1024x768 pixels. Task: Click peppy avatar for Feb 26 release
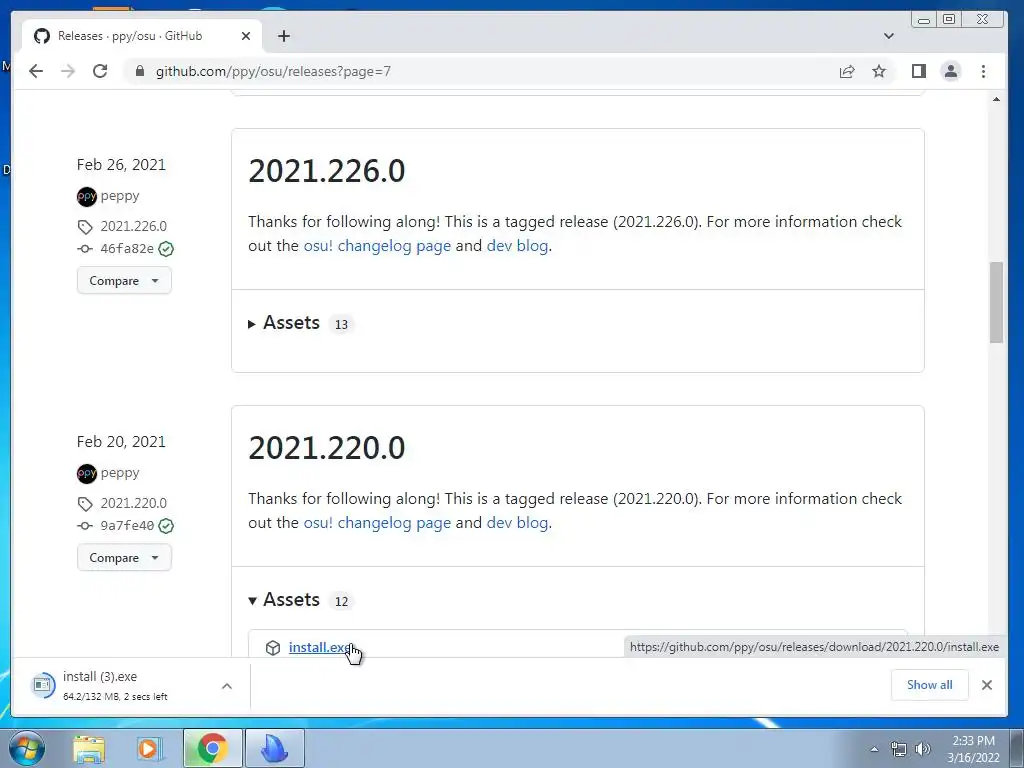click(87, 196)
